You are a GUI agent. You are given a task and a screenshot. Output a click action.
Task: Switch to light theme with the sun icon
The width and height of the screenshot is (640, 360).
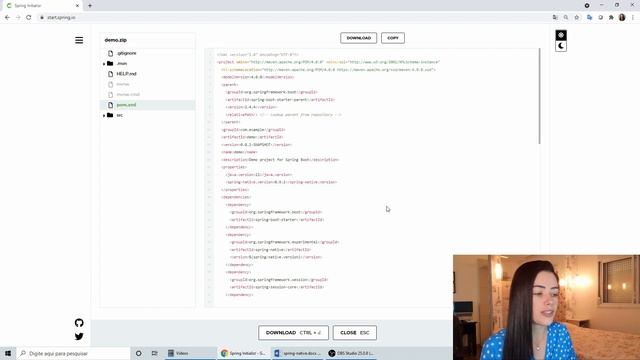pos(561,35)
